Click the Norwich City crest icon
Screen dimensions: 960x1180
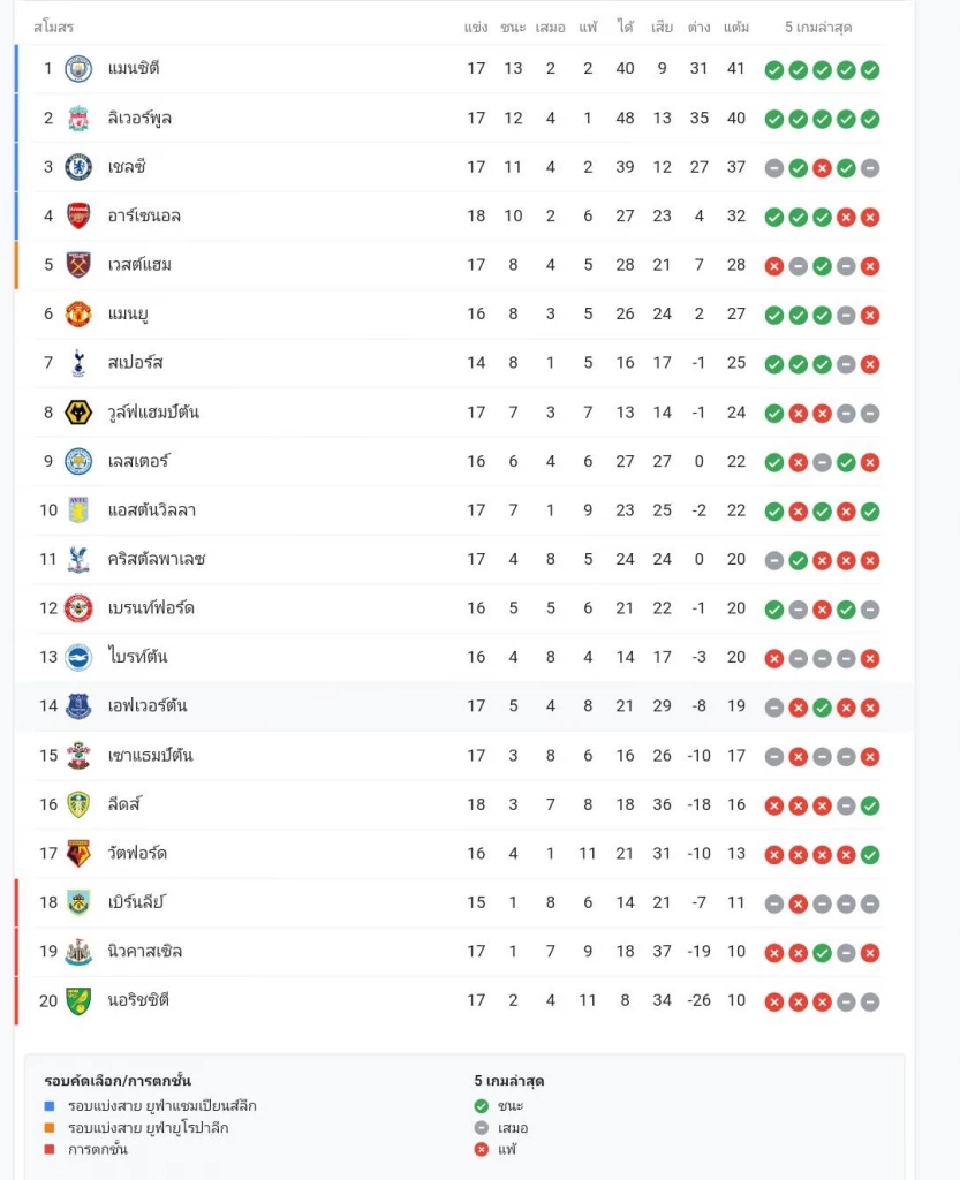click(x=78, y=1000)
